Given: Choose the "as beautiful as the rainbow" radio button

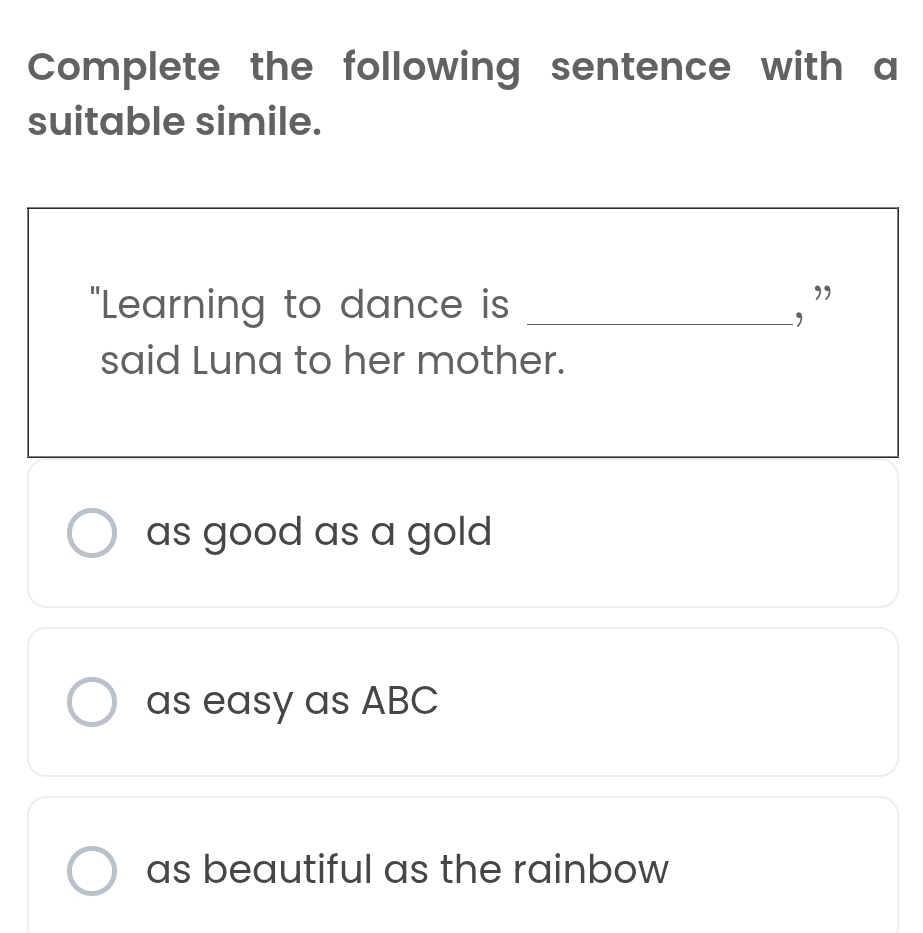Looking at the screenshot, I should pyautogui.click(x=91, y=870).
